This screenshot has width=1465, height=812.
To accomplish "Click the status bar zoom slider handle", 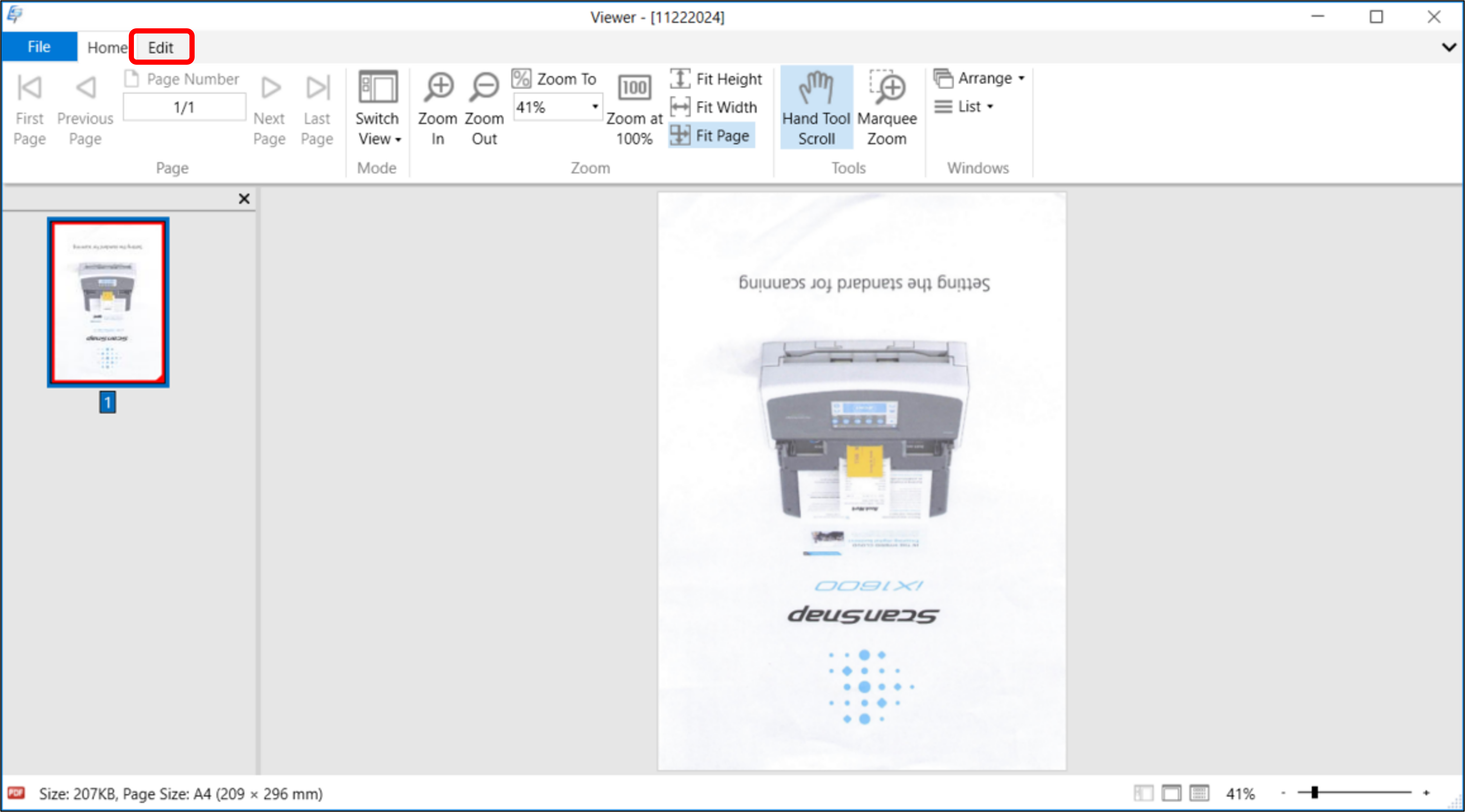I will [x=1314, y=793].
